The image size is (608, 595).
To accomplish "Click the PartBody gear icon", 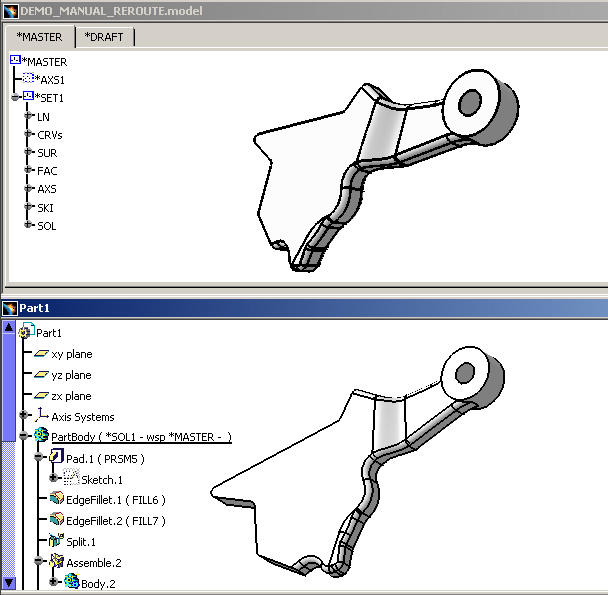I will (41, 435).
